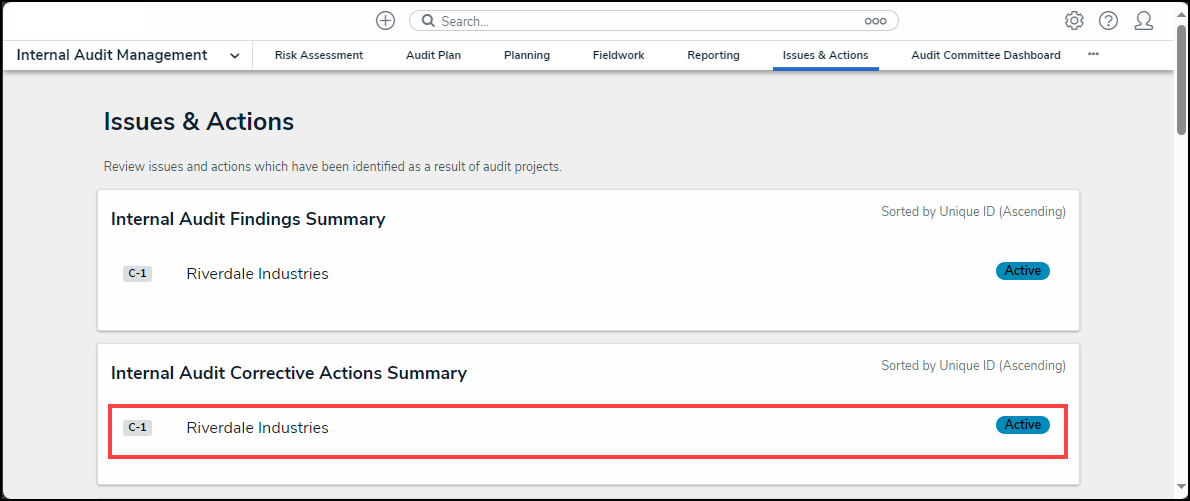Open the help question mark icon
The width and height of the screenshot is (1190, 501).
pyautogui.click(x=1108, y=21)
